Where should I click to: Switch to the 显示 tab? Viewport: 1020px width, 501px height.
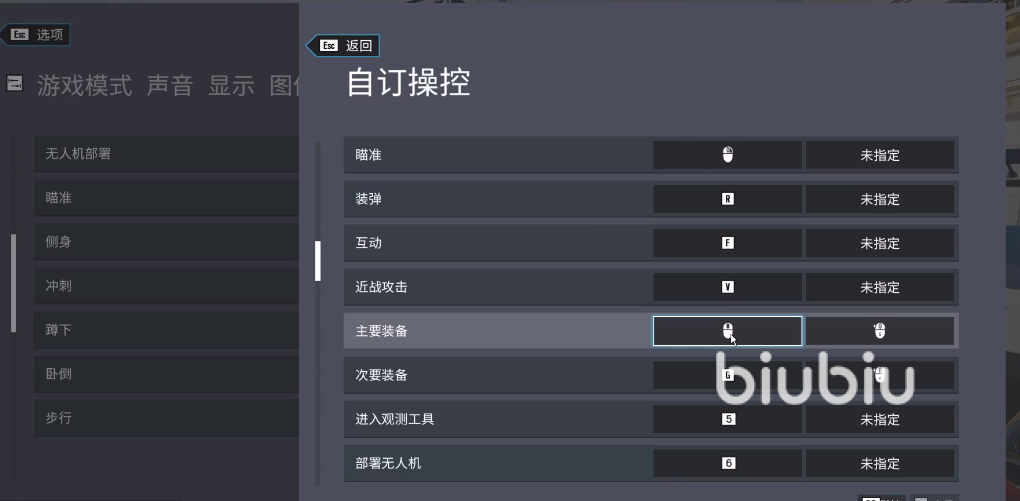(231, 86)
